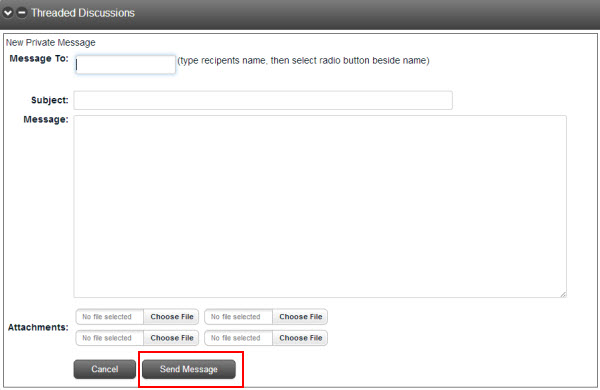Choose File for bottom-left attachment slot
The width and height of the screenshot is (600, 390).
(x=171, y=338)
